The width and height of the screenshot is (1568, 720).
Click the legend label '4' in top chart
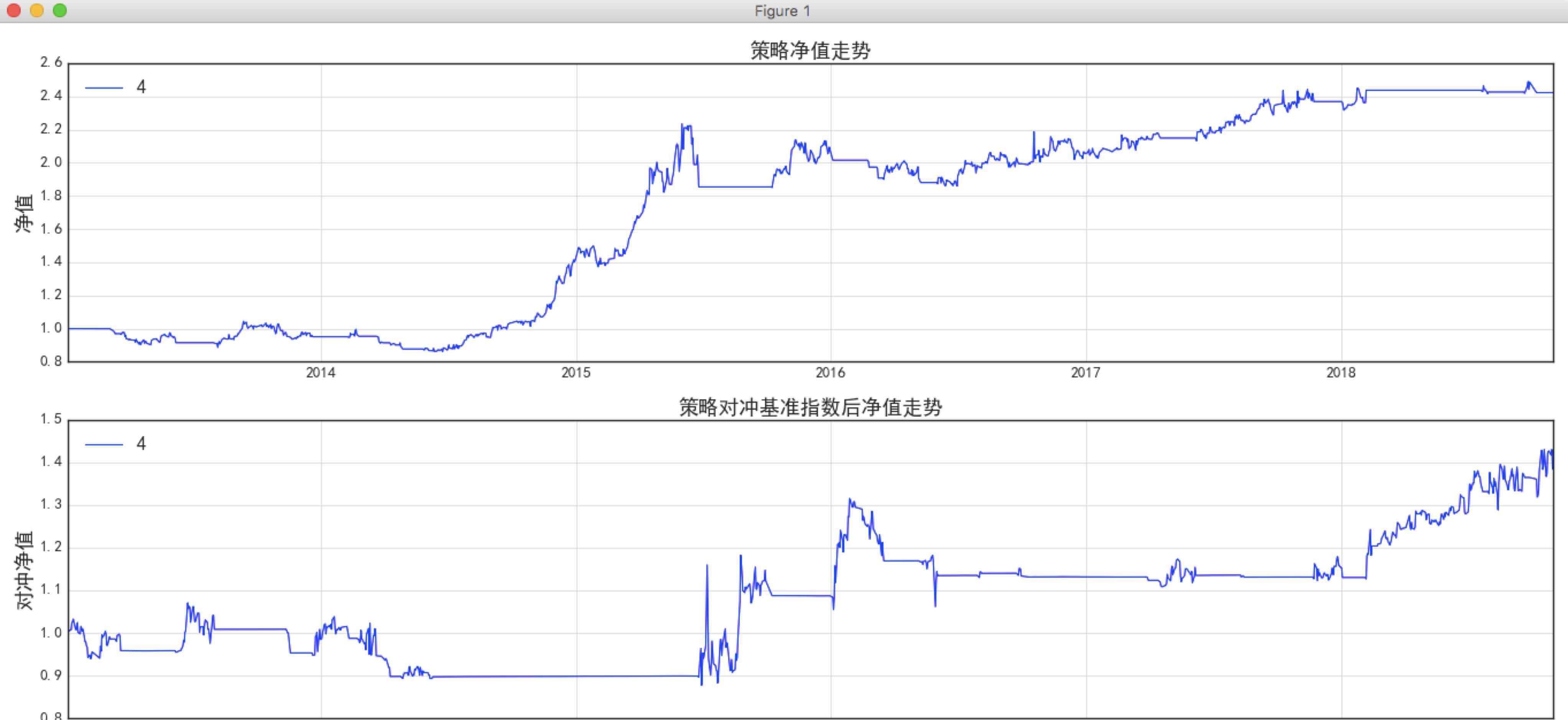[x=141, y=87]
